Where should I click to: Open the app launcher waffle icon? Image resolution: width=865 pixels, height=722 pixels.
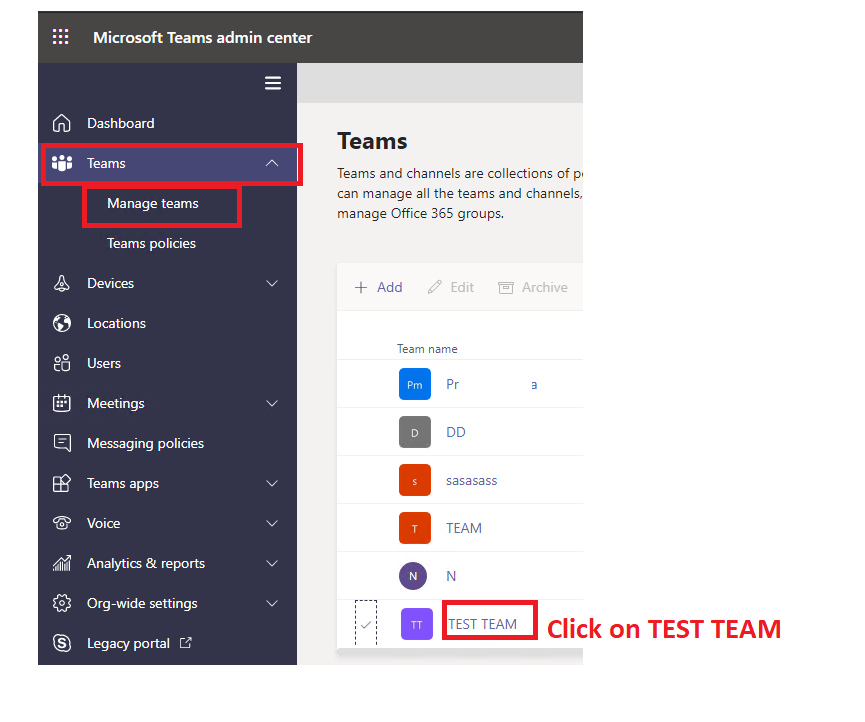(60, 37)
